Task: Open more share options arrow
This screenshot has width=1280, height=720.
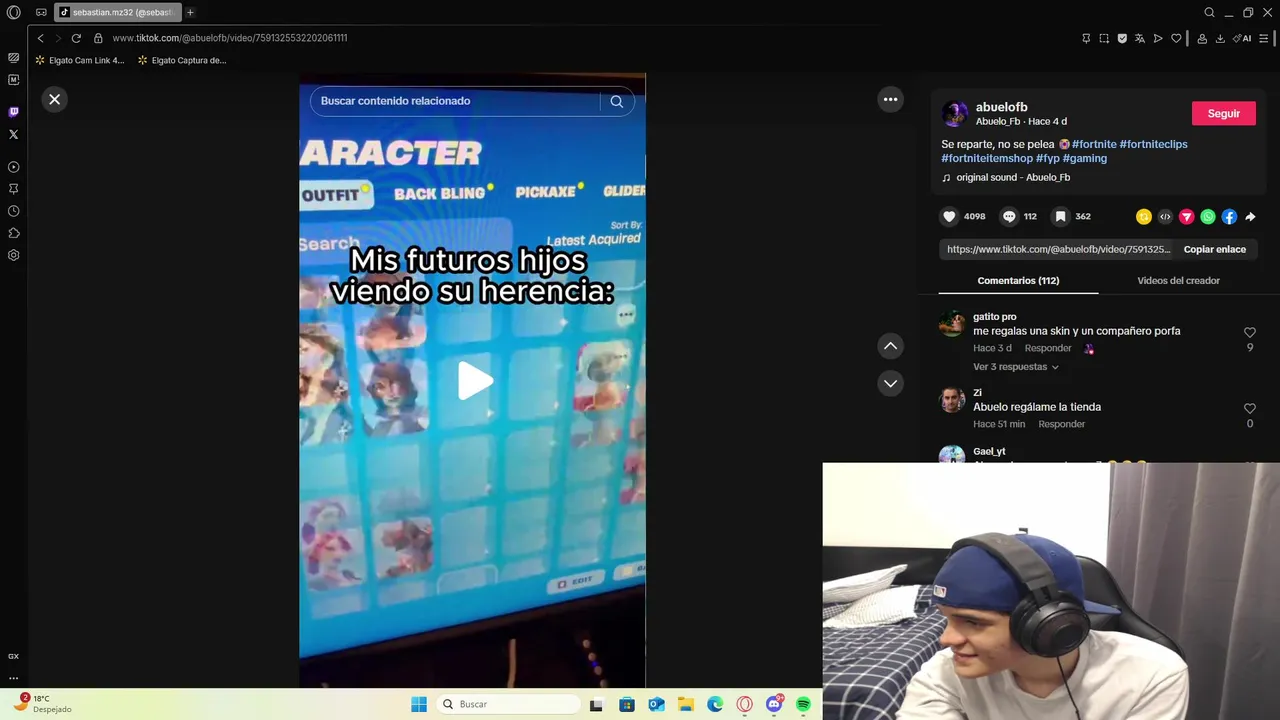Action: click(1250, 217)
